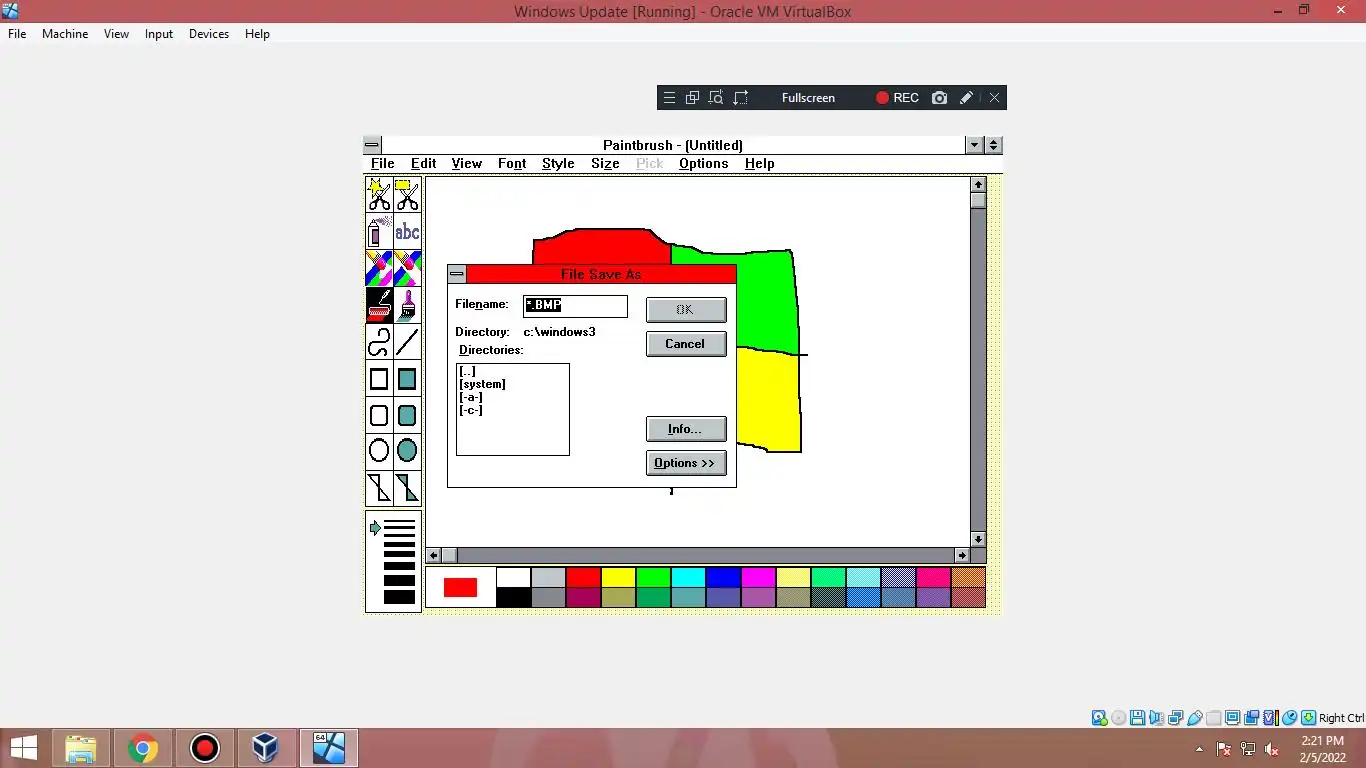1366x768 pixels.
Task: Select the Pick rectangular cutout tool
Action: [407, 194]
